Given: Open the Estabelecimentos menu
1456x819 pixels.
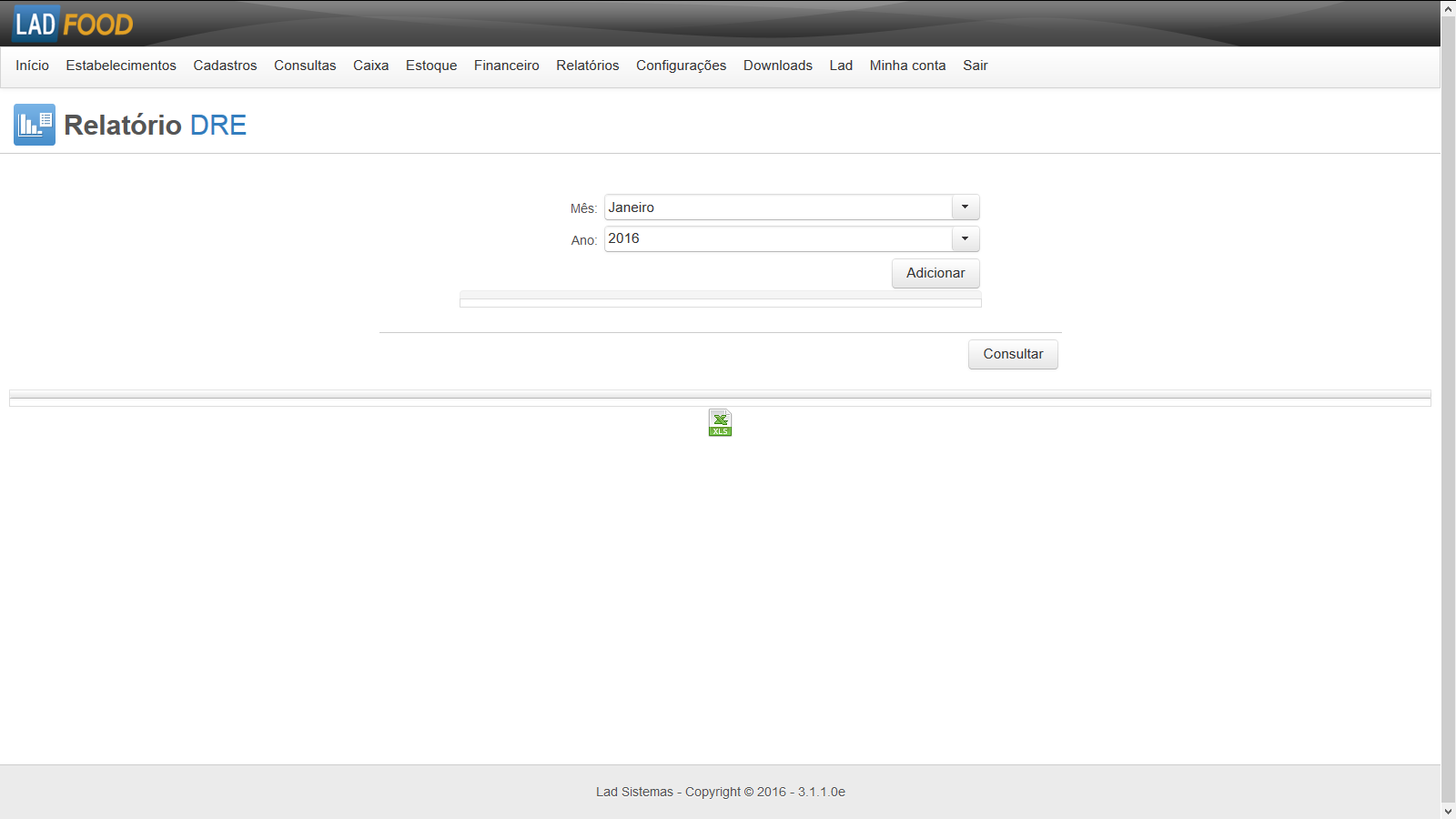Looking at the screenshot, I should coord(121,66).
